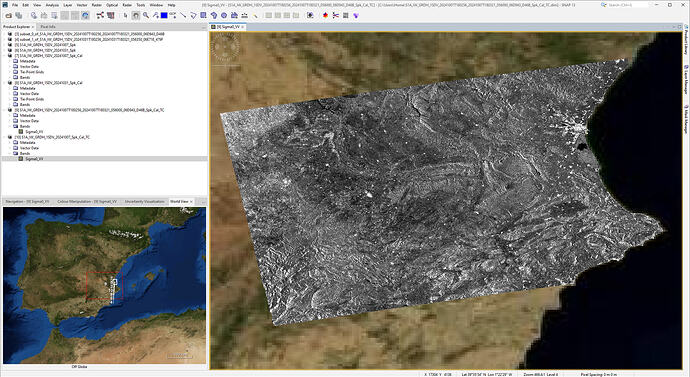The height and width of the screenshot is (377, 690).
Task: Open the Analysis menu
Action: (x=52, y=5)
